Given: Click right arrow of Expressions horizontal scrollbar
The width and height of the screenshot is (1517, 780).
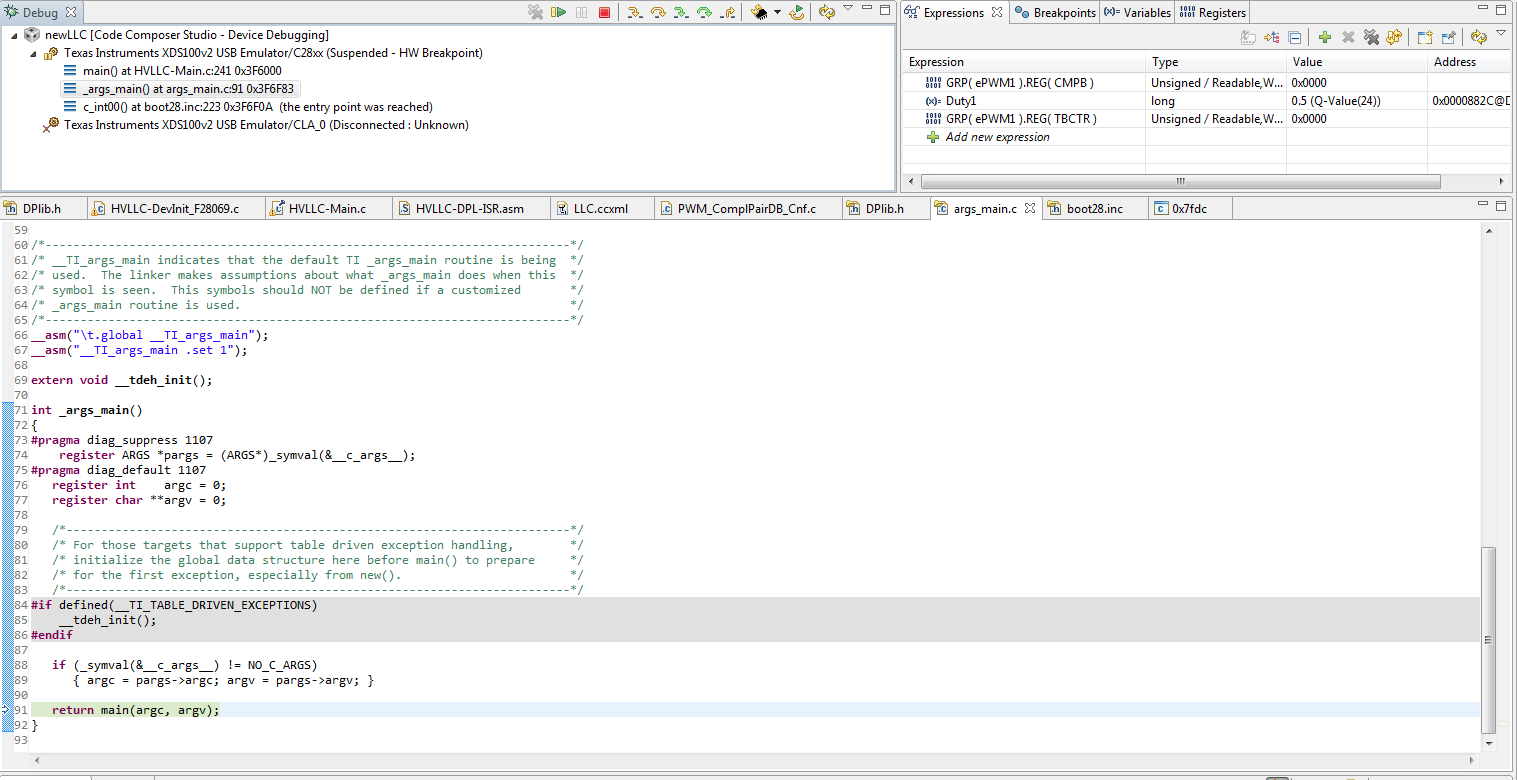Looking at the screenshot, I should pyautogui.click(x=1502, y=182).
